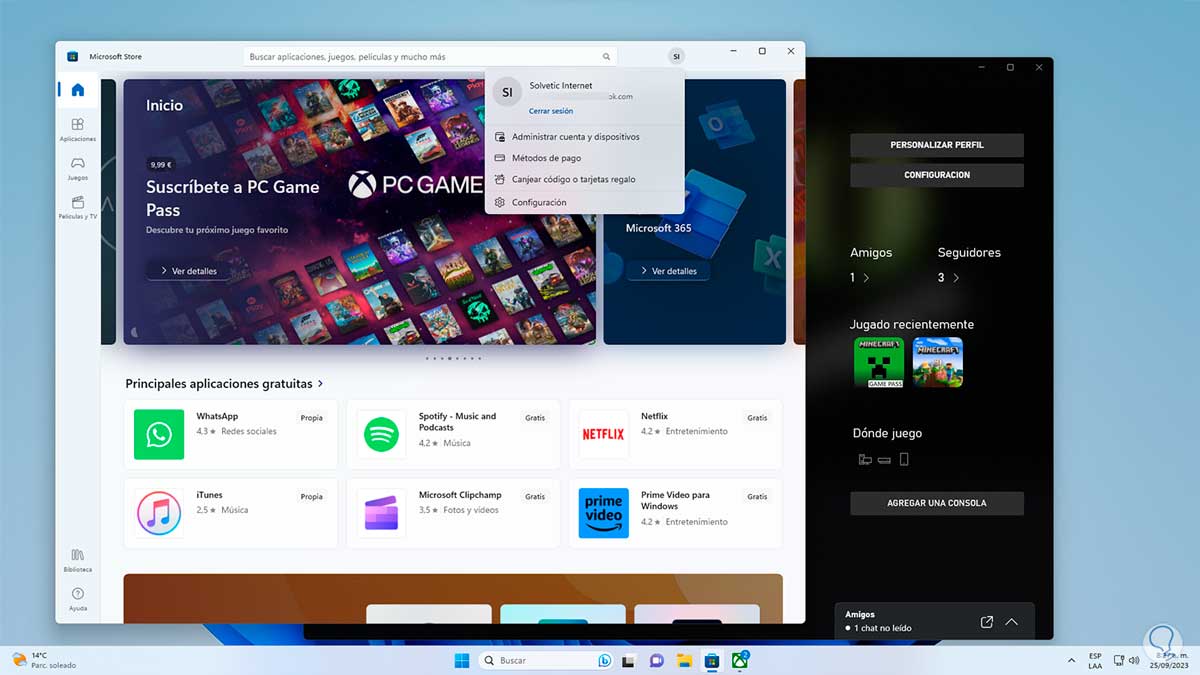The image size is (1200, 675).
Task: Open chat app icon in taskbar
Action: 657,660
